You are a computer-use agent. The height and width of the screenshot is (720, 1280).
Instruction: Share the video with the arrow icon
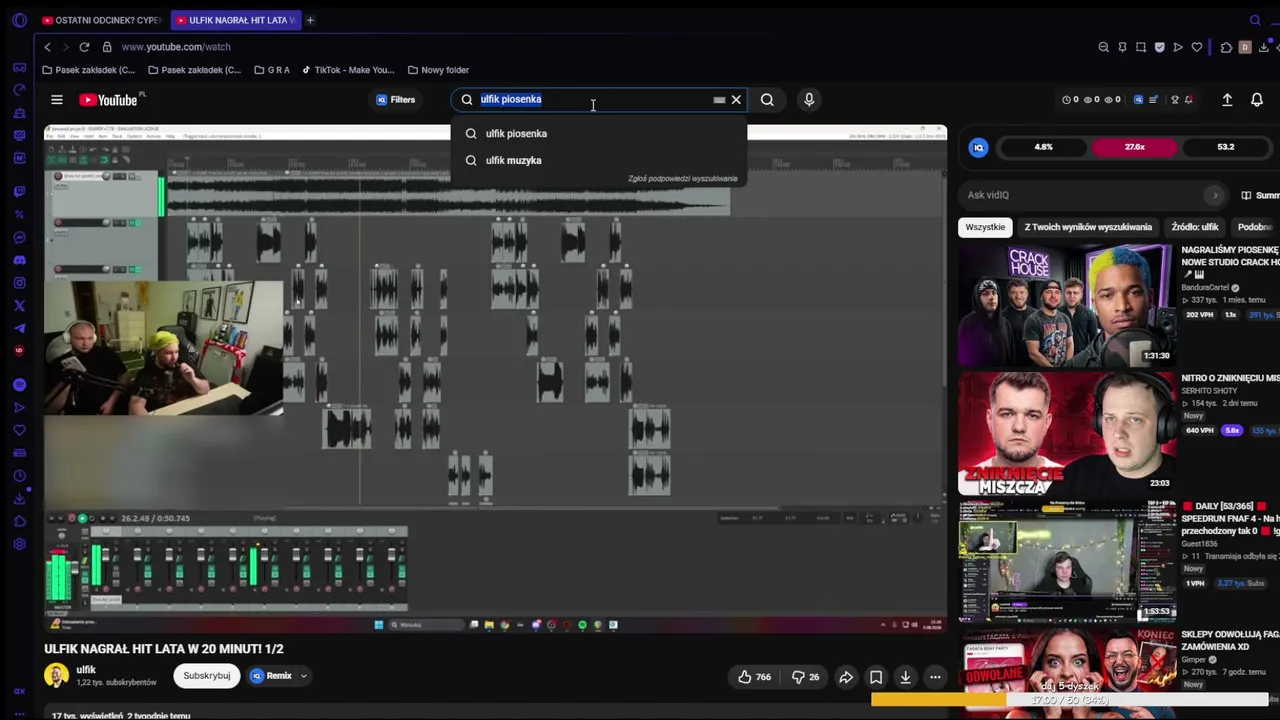click(846, 677)
